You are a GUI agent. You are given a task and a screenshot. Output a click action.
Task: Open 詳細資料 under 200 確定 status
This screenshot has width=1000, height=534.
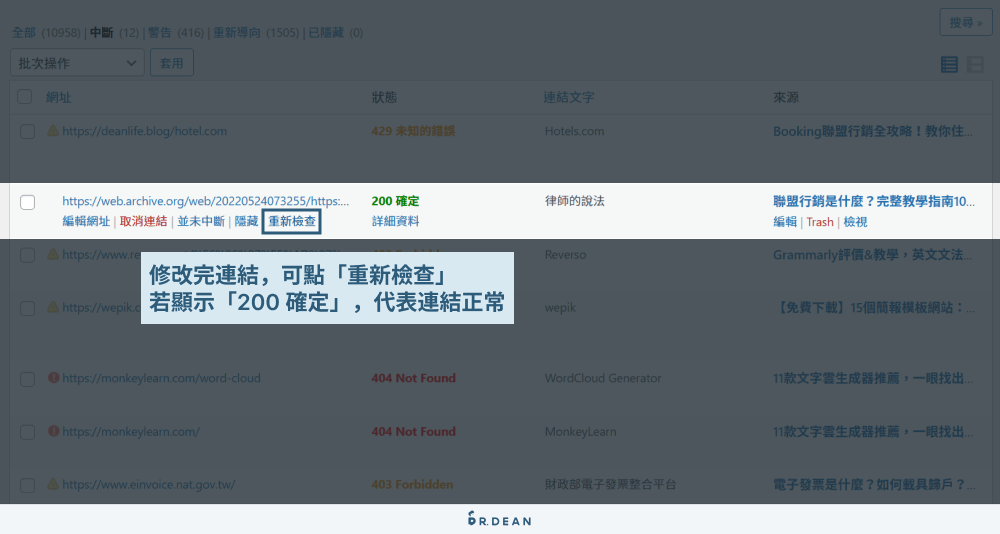395,221
